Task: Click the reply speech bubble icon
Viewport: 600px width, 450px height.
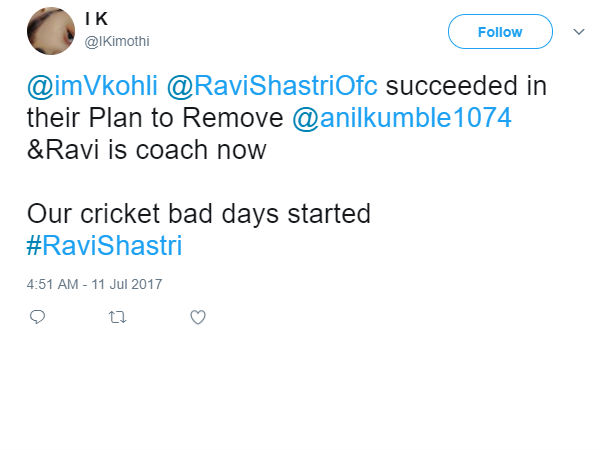Action: [x=37, y=317]
